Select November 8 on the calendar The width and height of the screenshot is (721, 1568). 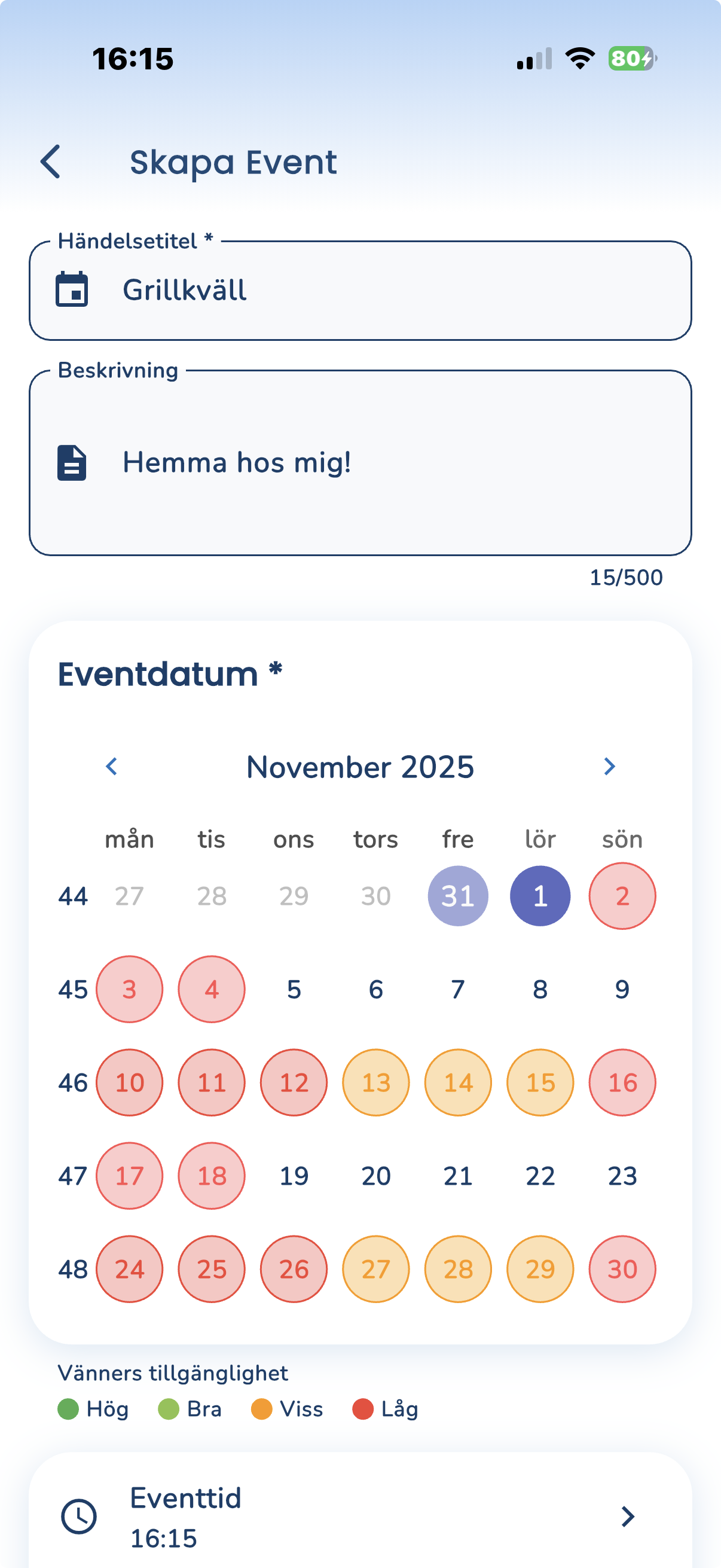coord(540,989)
